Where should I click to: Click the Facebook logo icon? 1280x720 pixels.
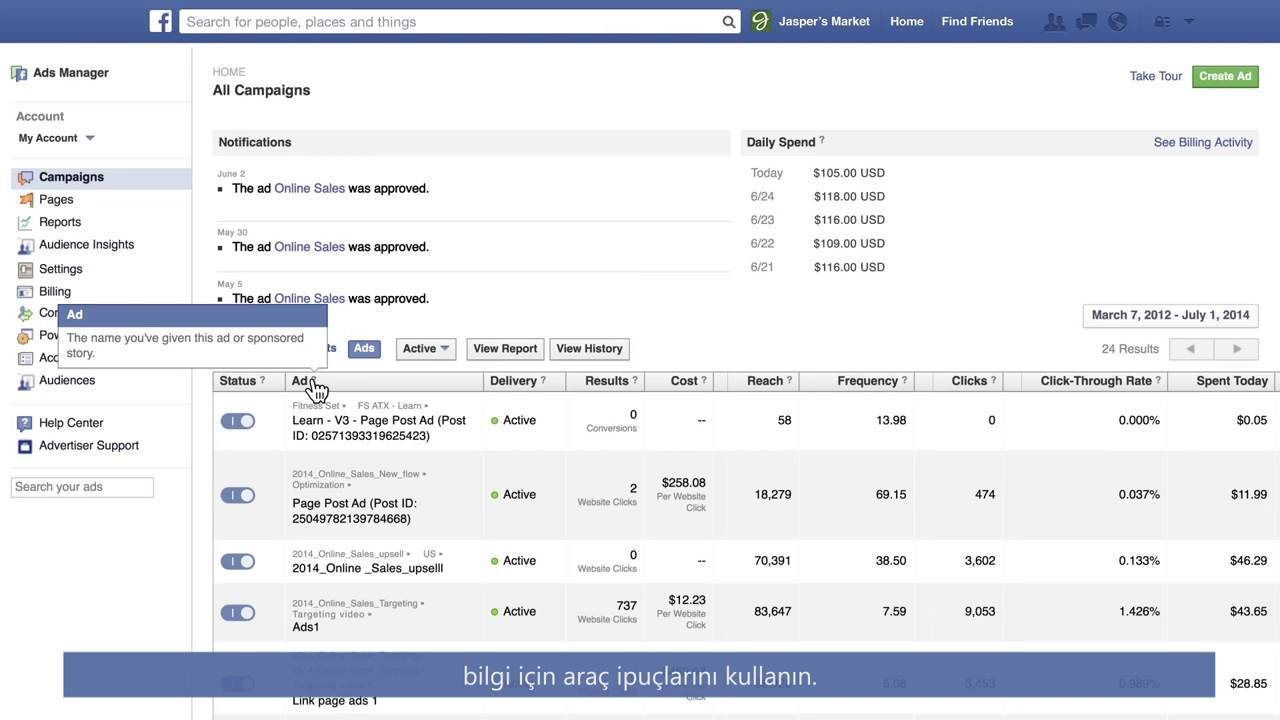[x=161, y=21]
